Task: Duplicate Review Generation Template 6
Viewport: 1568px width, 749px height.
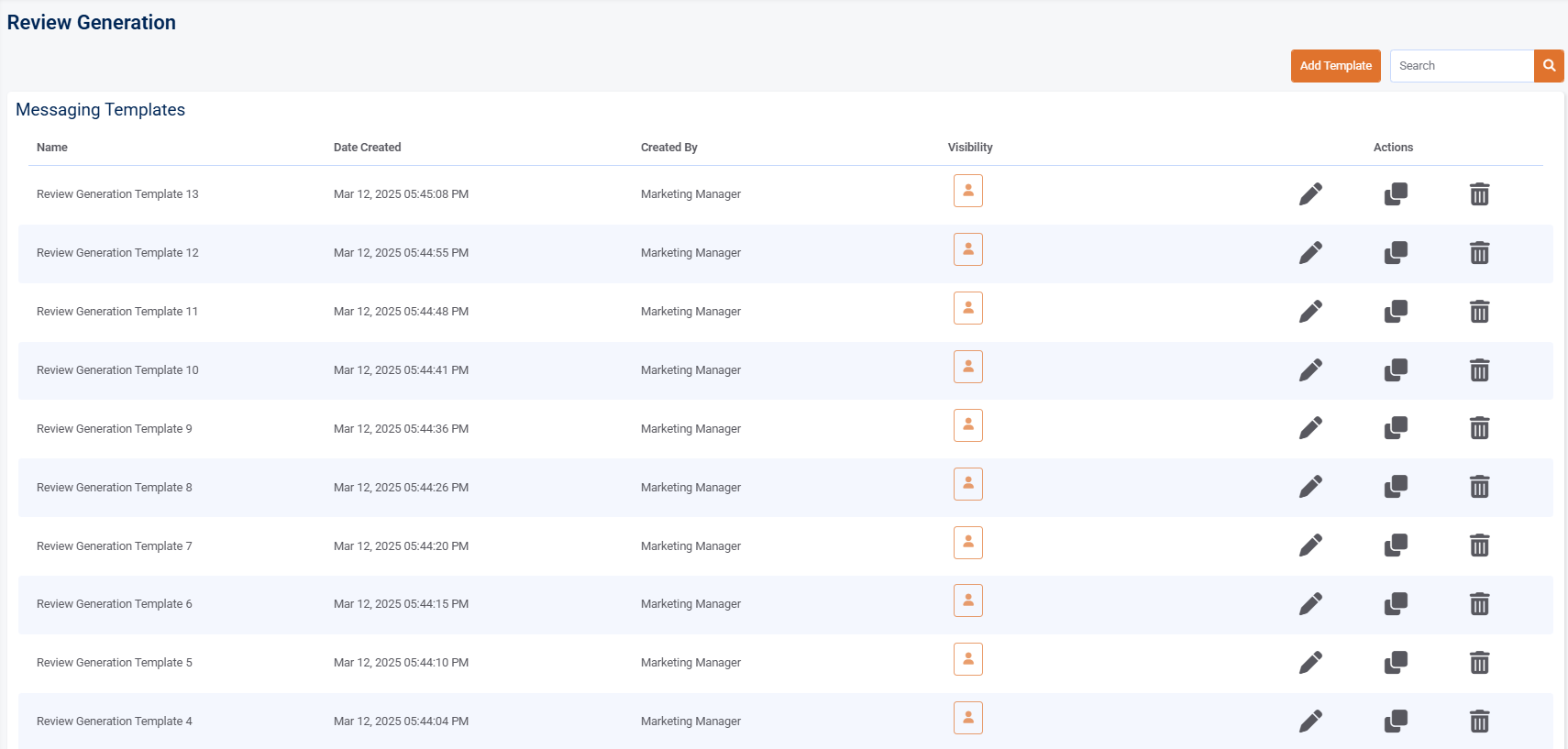Action: coord(1395,603)
